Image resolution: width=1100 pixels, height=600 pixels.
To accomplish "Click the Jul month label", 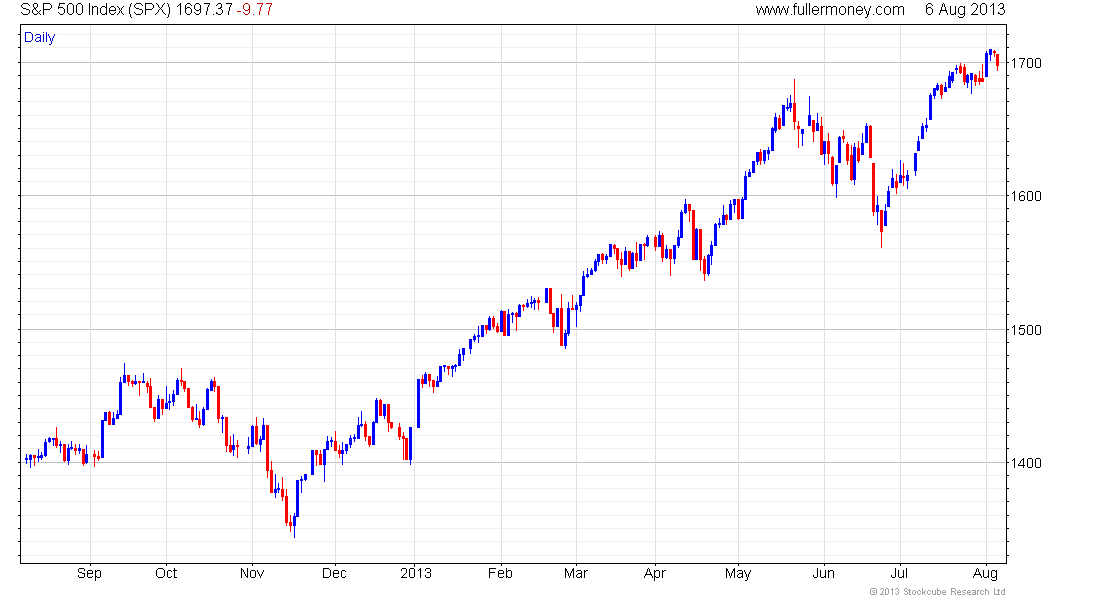I will click(x=899, y=573).
